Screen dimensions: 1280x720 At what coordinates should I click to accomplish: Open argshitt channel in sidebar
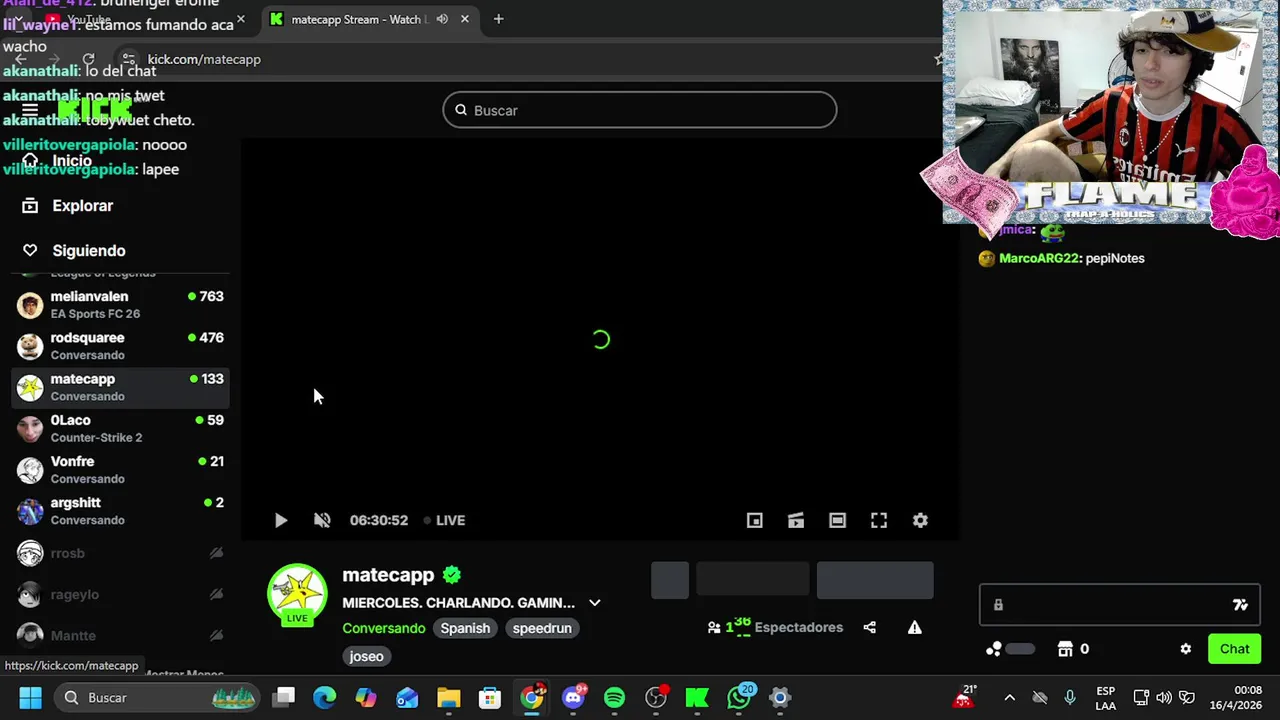pyautogui.click(x=120, y=511)
